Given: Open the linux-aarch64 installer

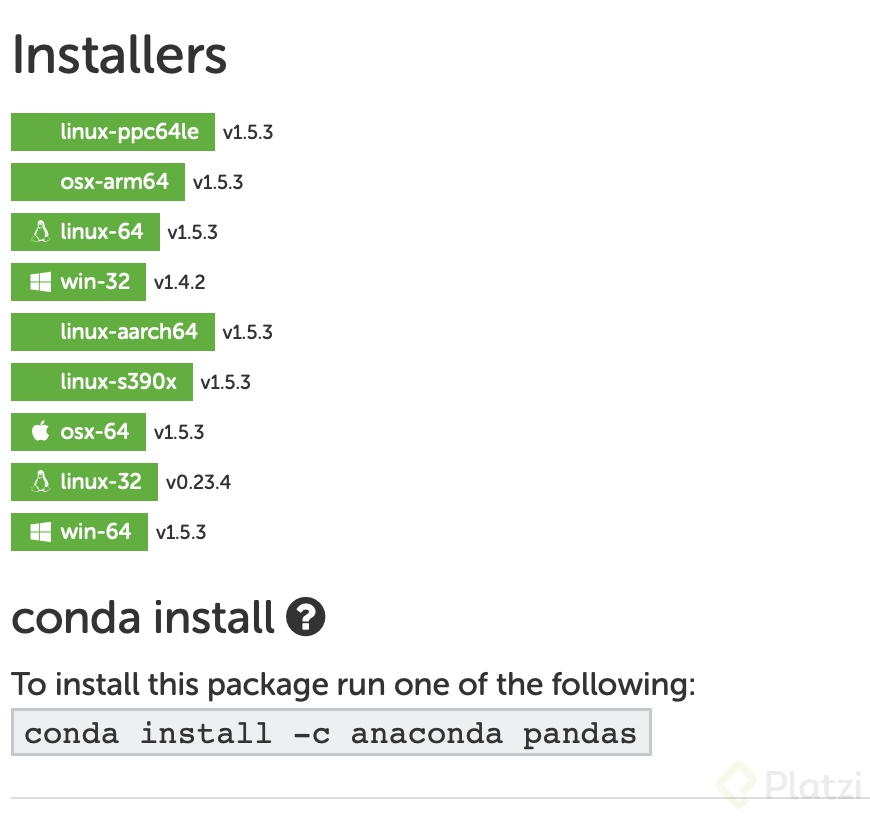Looking at the screenshot, I should [x=113, y=331].
